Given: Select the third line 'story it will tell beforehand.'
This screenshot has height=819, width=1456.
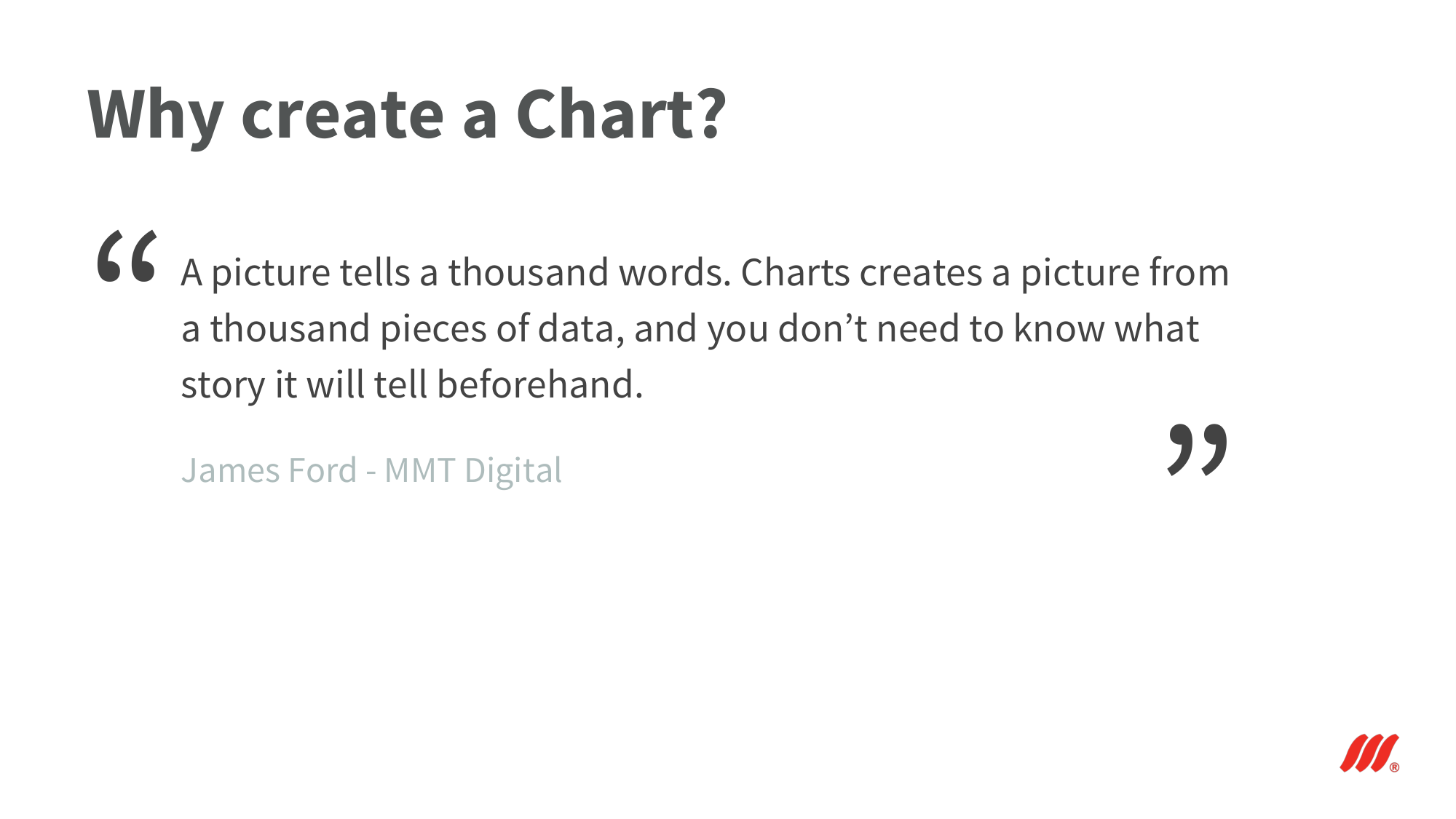Looking at the screenshot, I should click(x=412, y=384).
